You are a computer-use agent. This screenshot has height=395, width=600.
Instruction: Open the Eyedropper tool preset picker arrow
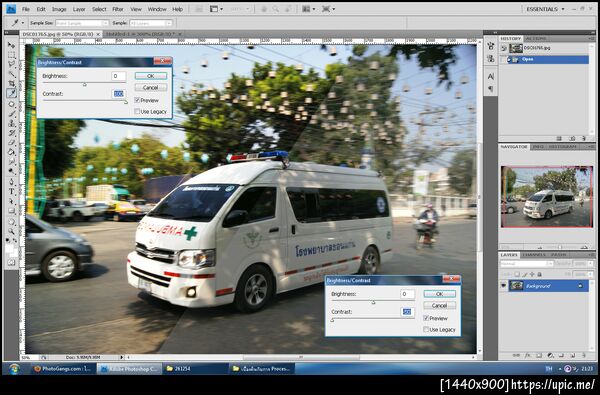[23, 23]
